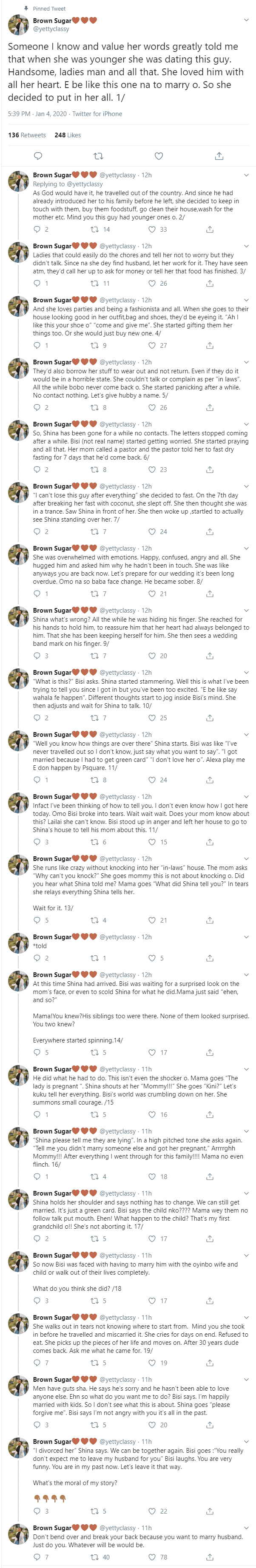This screenshot has width=256, height=1568.
Task: Share the main pinned tweet
Action: pos(219,156)
